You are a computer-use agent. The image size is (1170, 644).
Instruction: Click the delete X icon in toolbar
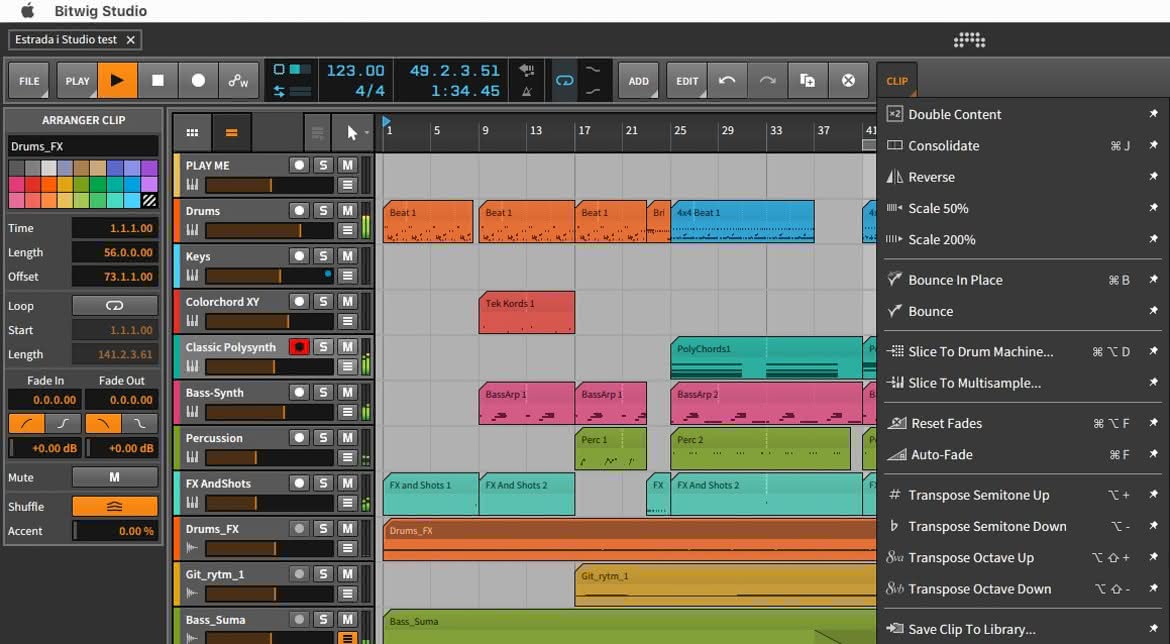click(x=848, y=81)
